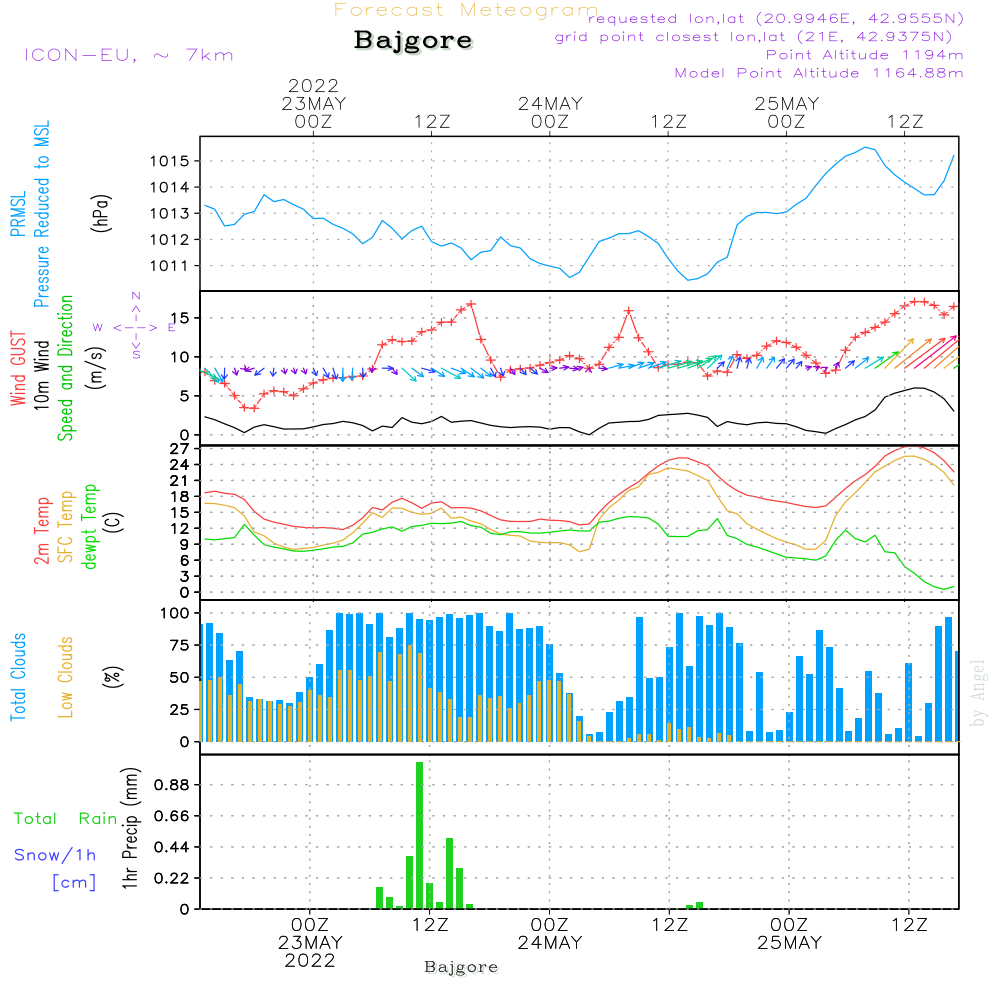Viewport: 1000px width, 1000px height.
Task: Click the wind direction compass legend
Action: 135,326
